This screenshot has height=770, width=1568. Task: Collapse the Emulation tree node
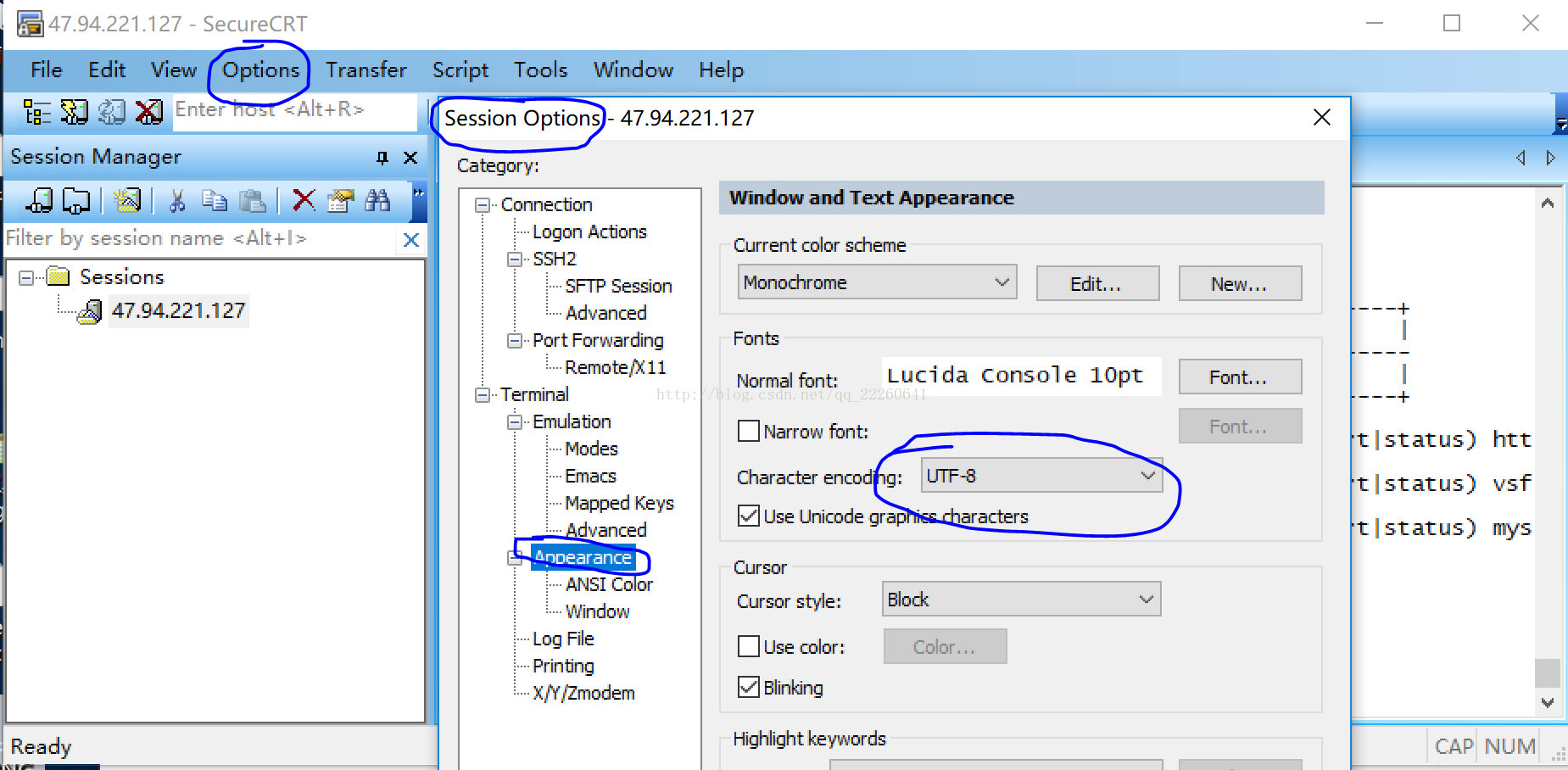[515, 422]
